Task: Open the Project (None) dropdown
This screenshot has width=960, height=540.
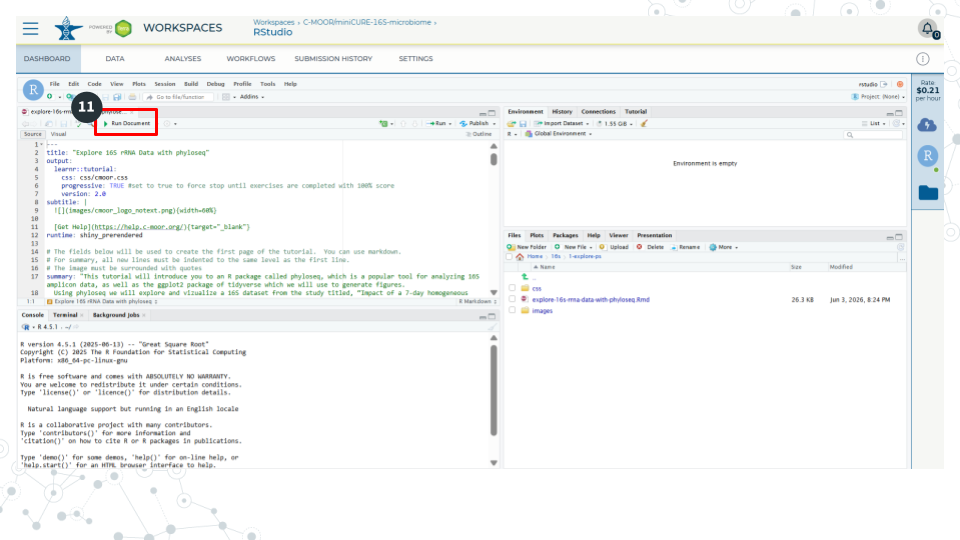Action: (878, 97)
